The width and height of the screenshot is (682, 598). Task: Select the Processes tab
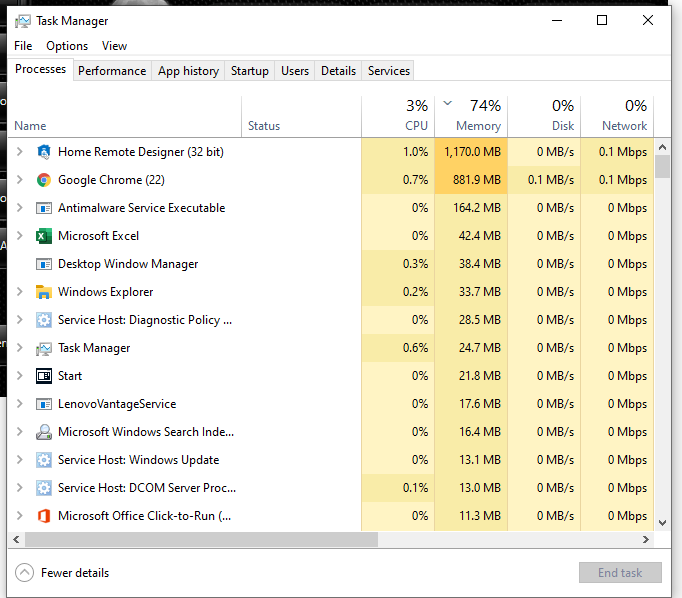[40, 69]
